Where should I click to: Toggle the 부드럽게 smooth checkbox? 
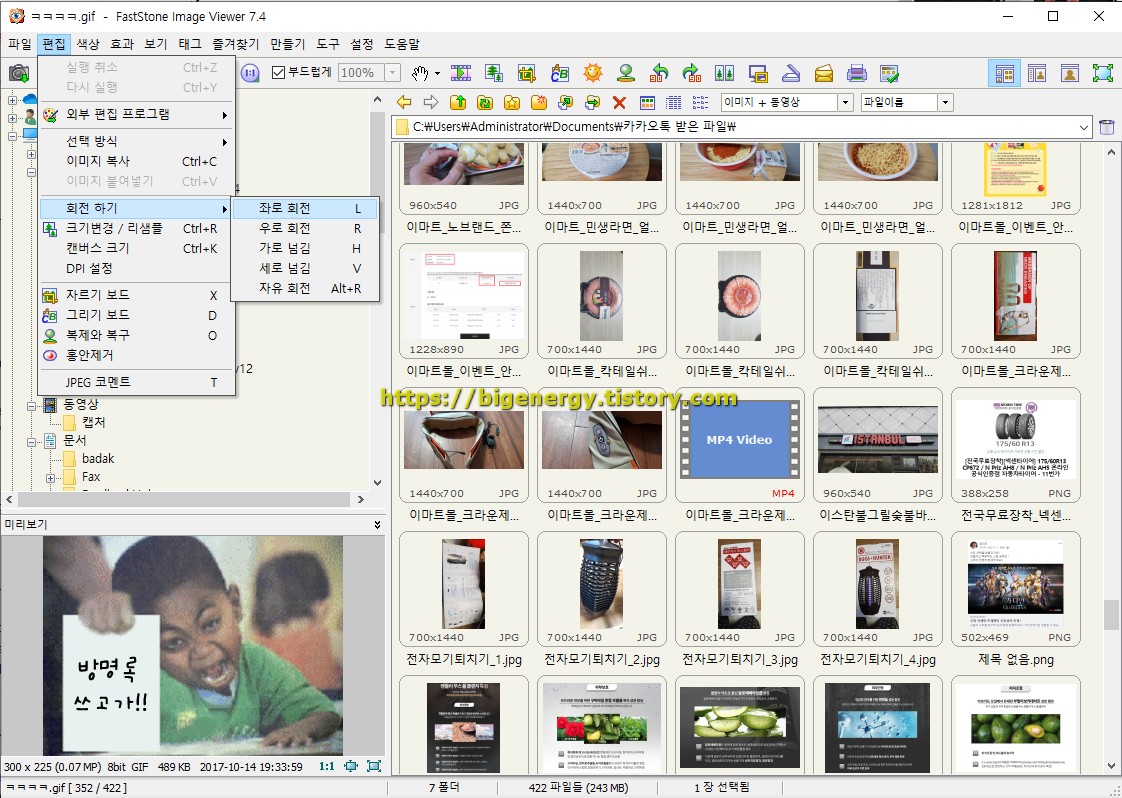[279, 72]
